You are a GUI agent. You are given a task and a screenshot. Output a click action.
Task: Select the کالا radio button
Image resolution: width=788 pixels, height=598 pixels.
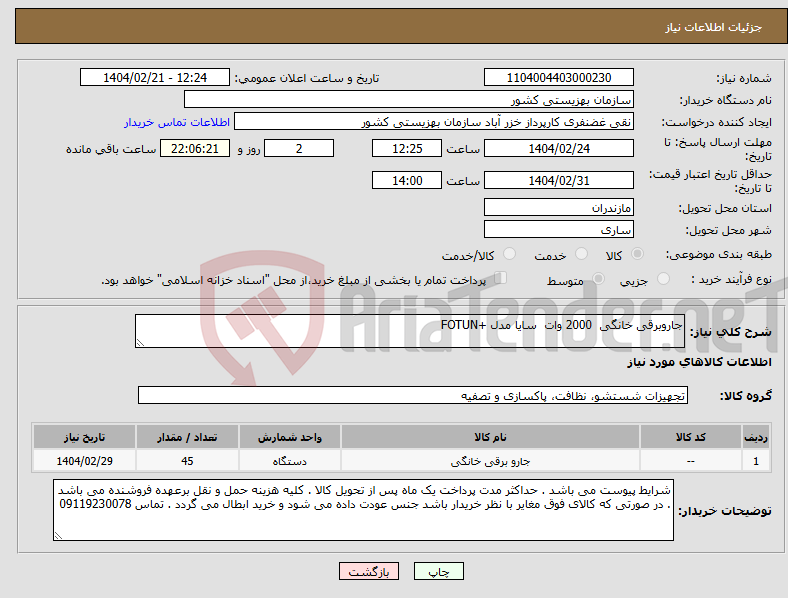tap(637, 254)
